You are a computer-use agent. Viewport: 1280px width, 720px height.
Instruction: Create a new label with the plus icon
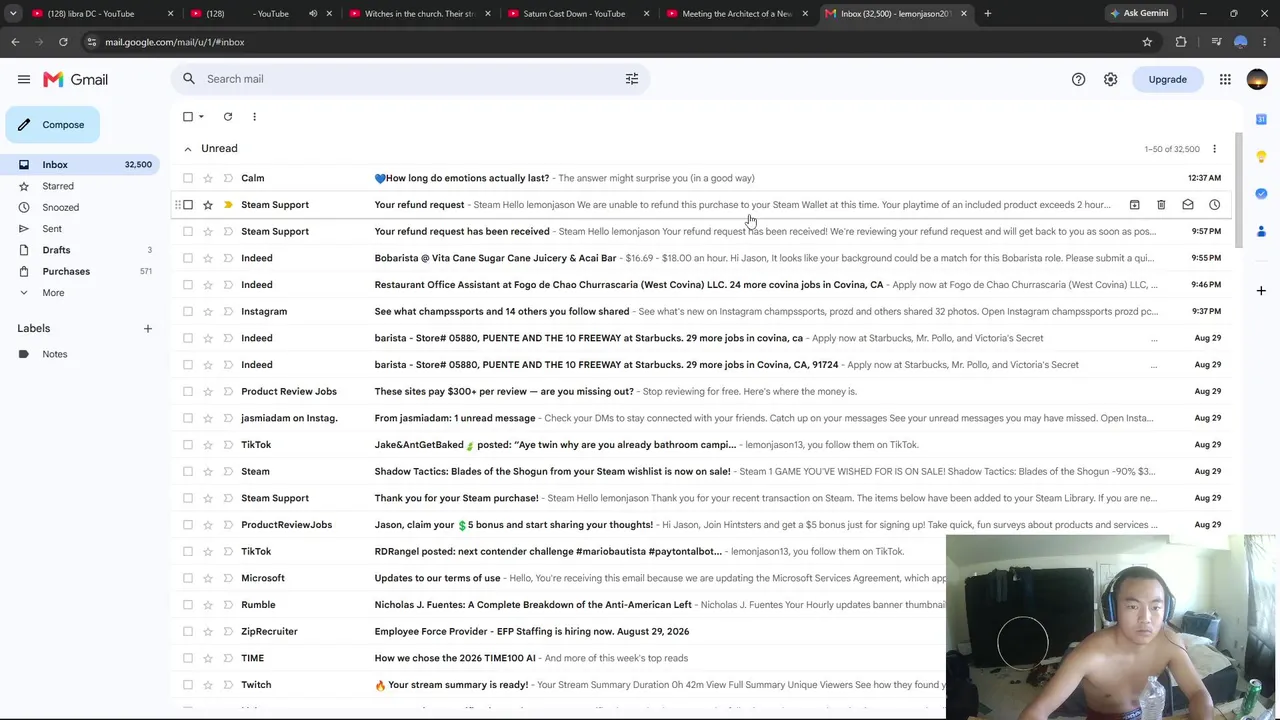(x=147, y=328)
